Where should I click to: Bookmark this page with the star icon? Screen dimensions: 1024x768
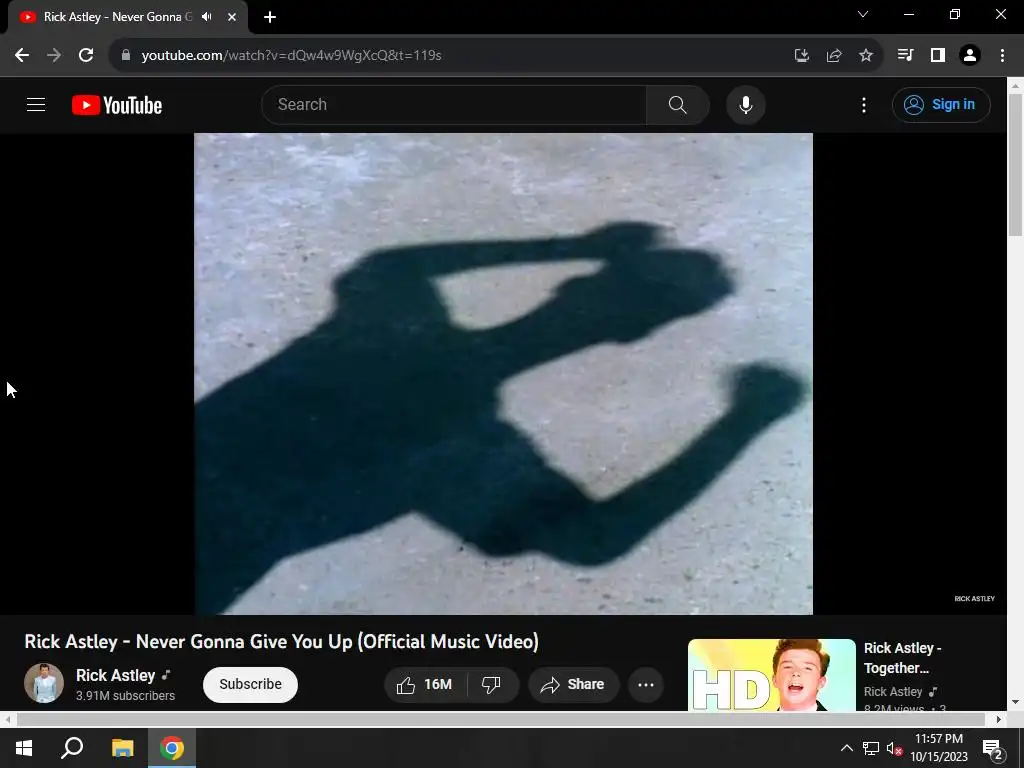tap(866, 56)
